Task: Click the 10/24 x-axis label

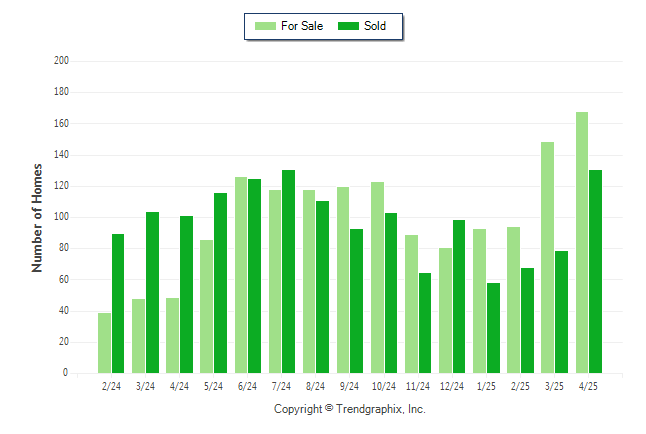Action: 384,386
